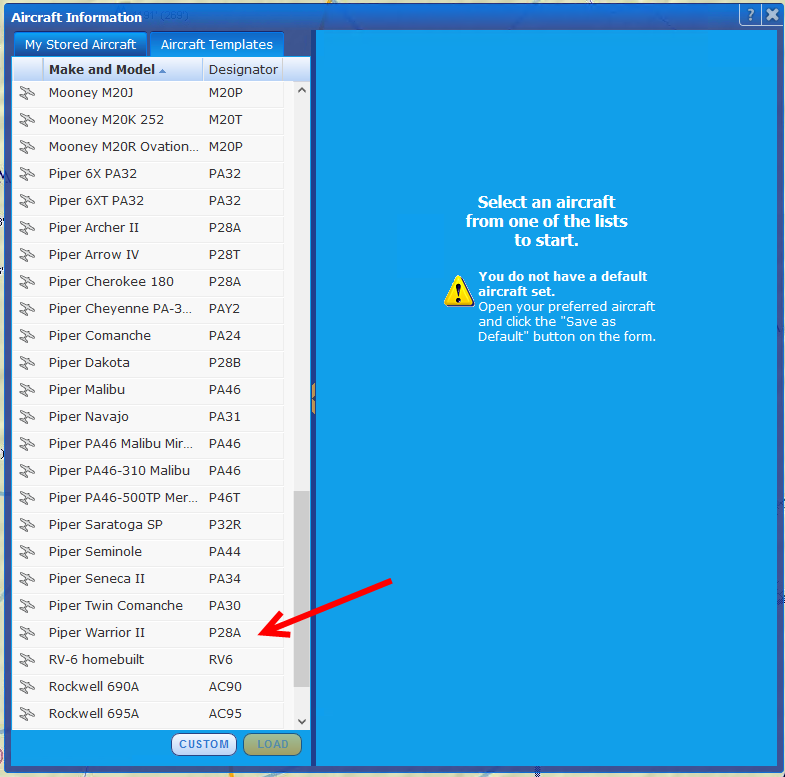Click airplane icon beside Rockwell 690A
The width and height of the screenshot is (785, 777).
pyautogui.click(x=27, y=687)
